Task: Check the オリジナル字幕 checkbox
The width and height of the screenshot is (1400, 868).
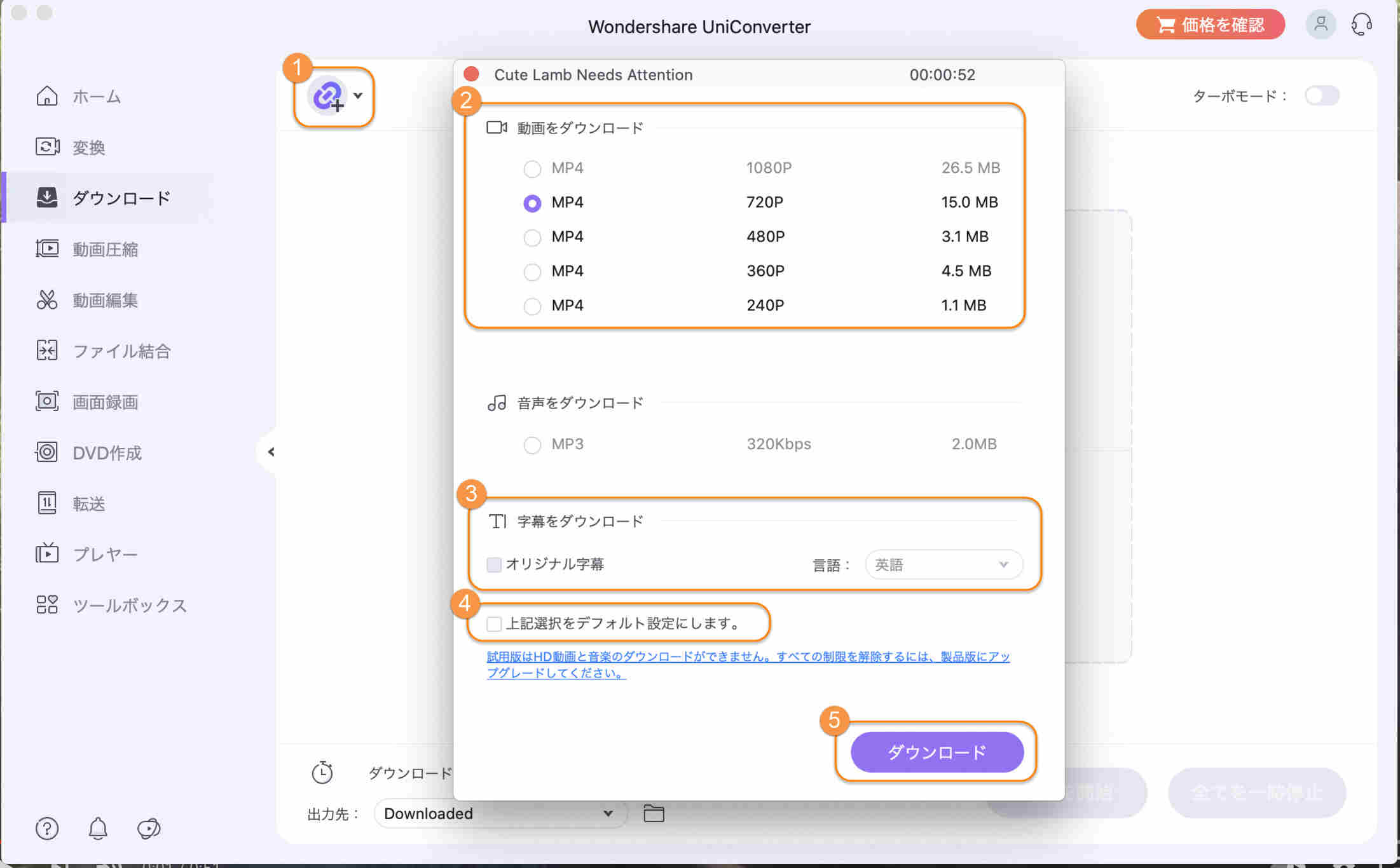Action: tap(494, 564)
